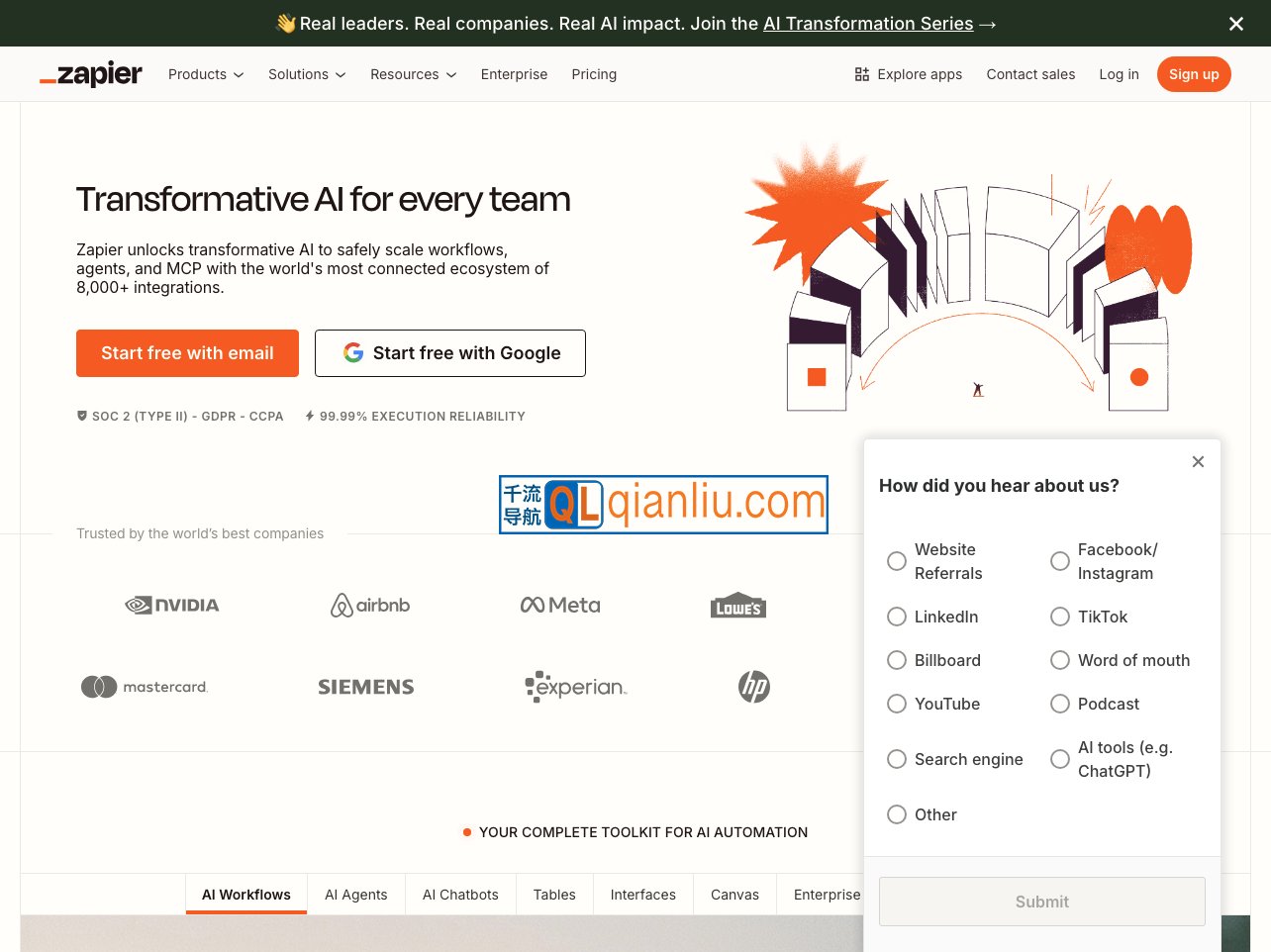Close the survey popup
1271x952 pixels.
point(1198,462)
